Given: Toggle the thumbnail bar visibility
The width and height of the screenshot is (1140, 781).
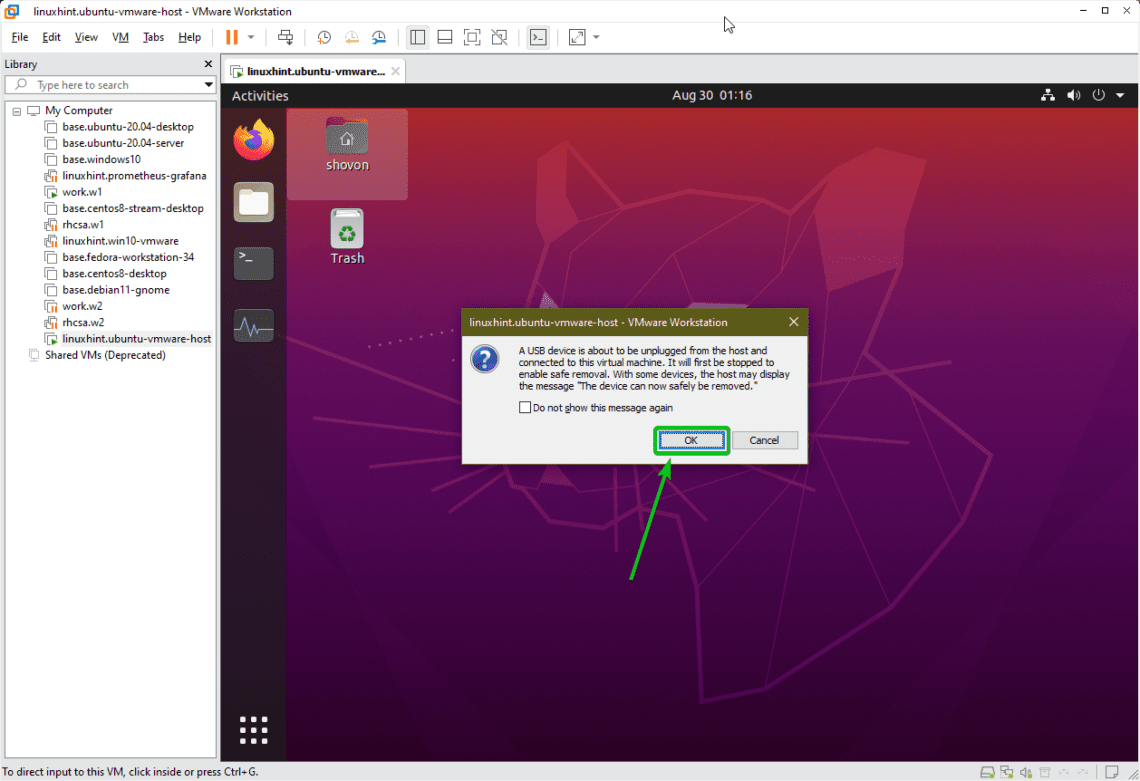Looking at the screenshot, I should point(445,37).
